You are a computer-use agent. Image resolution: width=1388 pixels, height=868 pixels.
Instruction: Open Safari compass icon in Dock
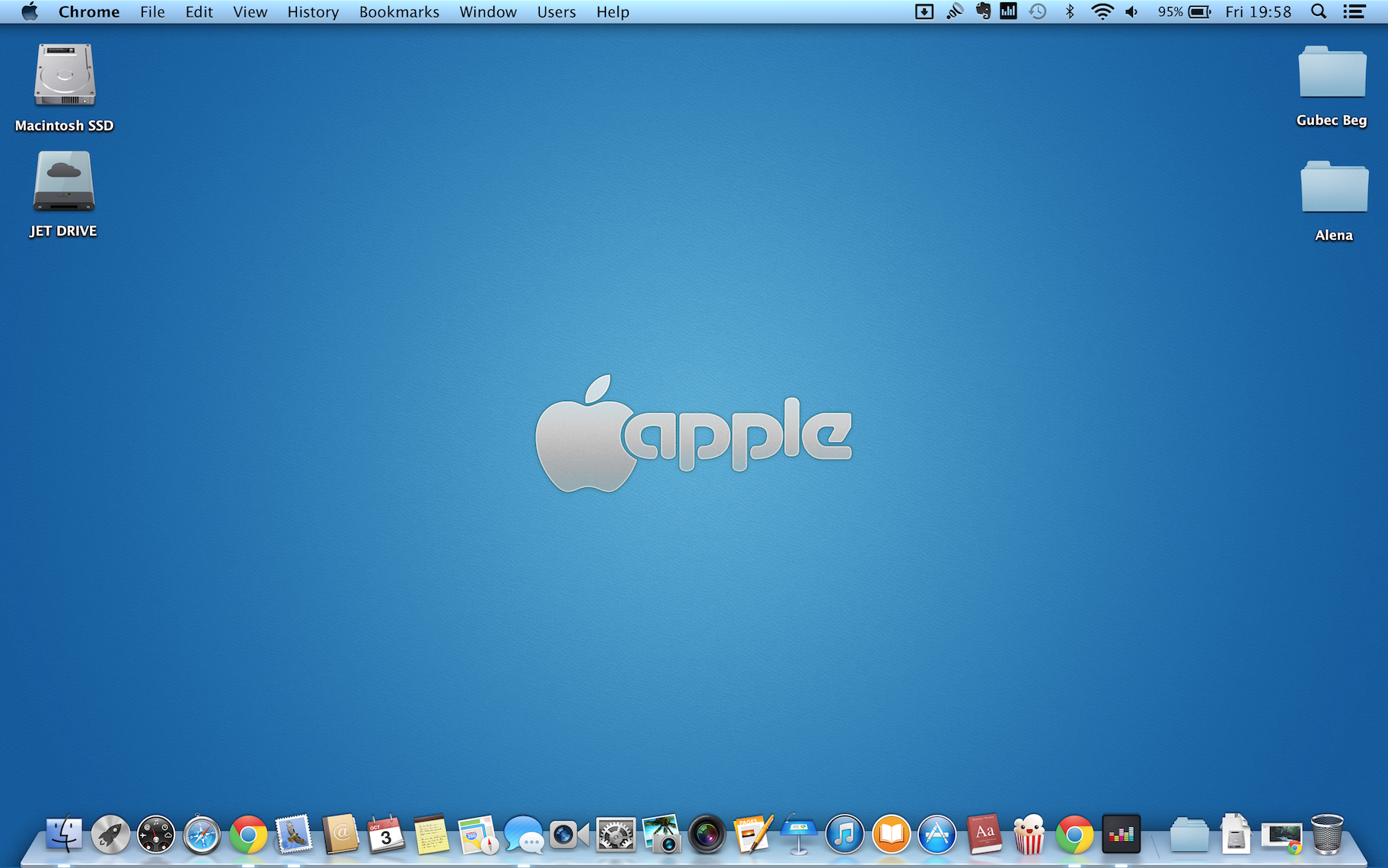pos(202,834)
